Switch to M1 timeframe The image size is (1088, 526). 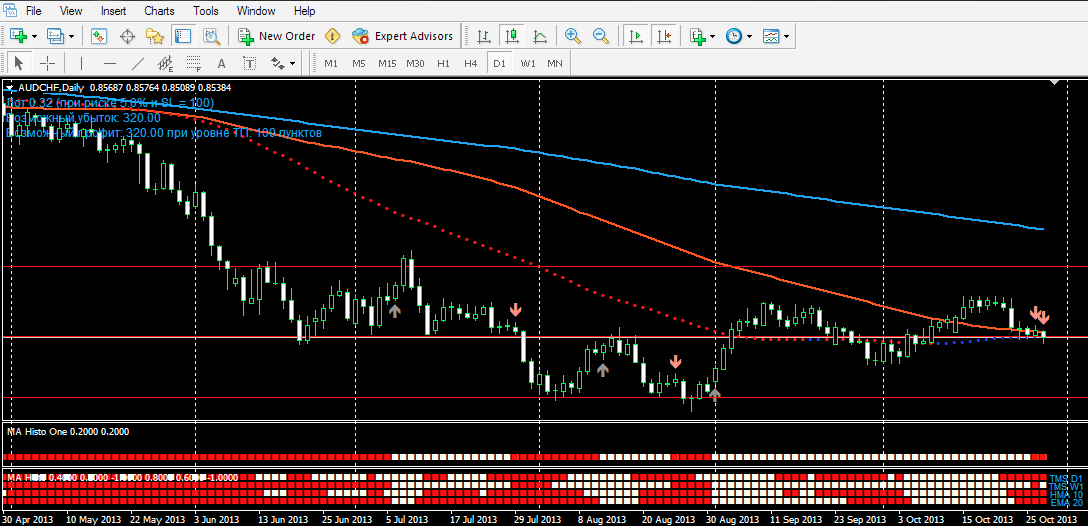point(331,63)
